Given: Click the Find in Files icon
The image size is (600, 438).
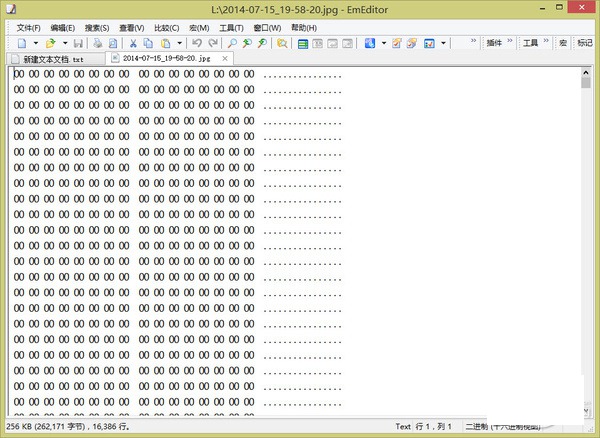Looking at the screenshot, I should pos(282,43).
